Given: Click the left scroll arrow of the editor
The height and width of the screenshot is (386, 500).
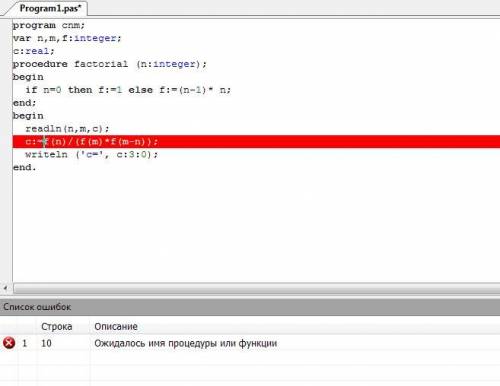Looking at the screenshot, I should click(x=5, y=288).
